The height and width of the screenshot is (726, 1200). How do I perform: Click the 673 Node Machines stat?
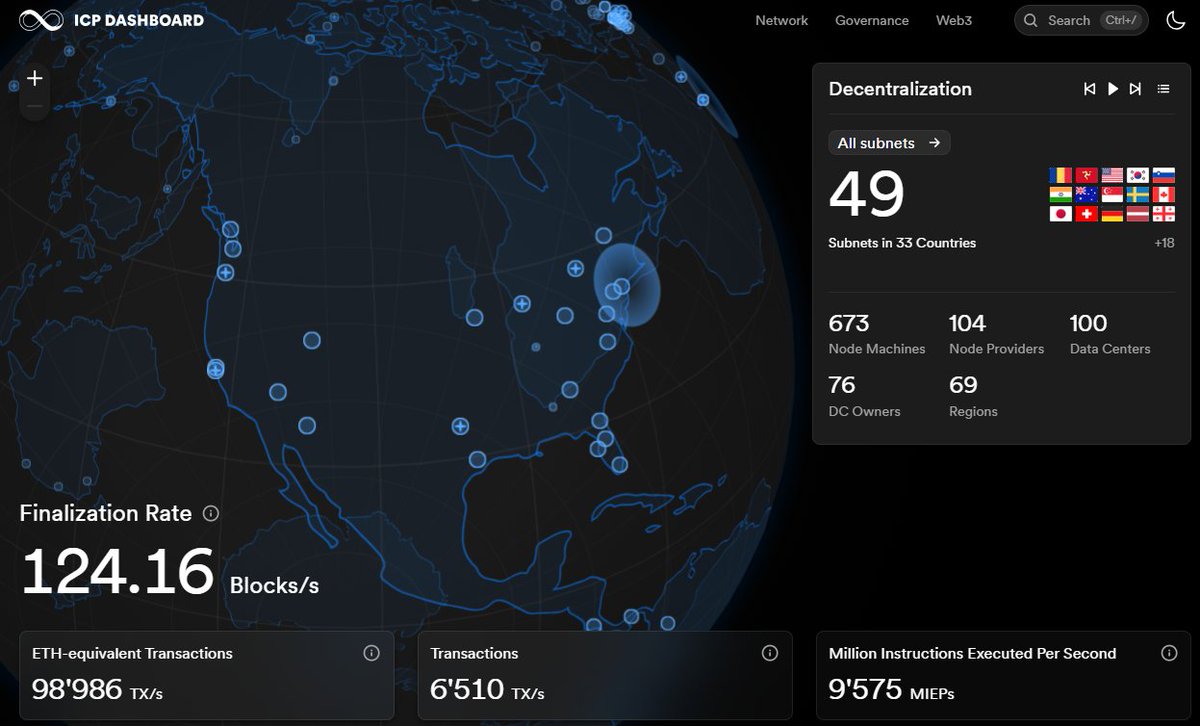877,335
